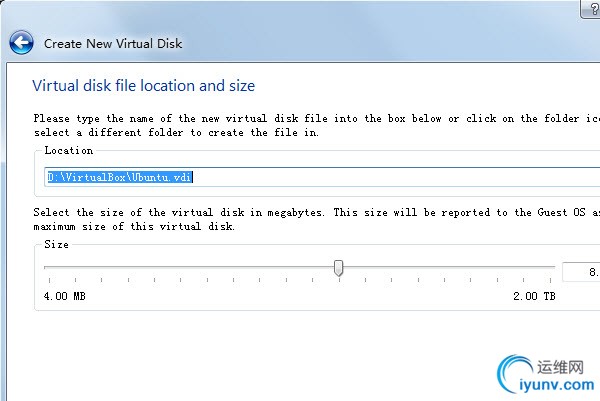The width and height of the screenshot is (600, 401).
Task: Click the Create New Virtual Disk title
Action: 113,44
